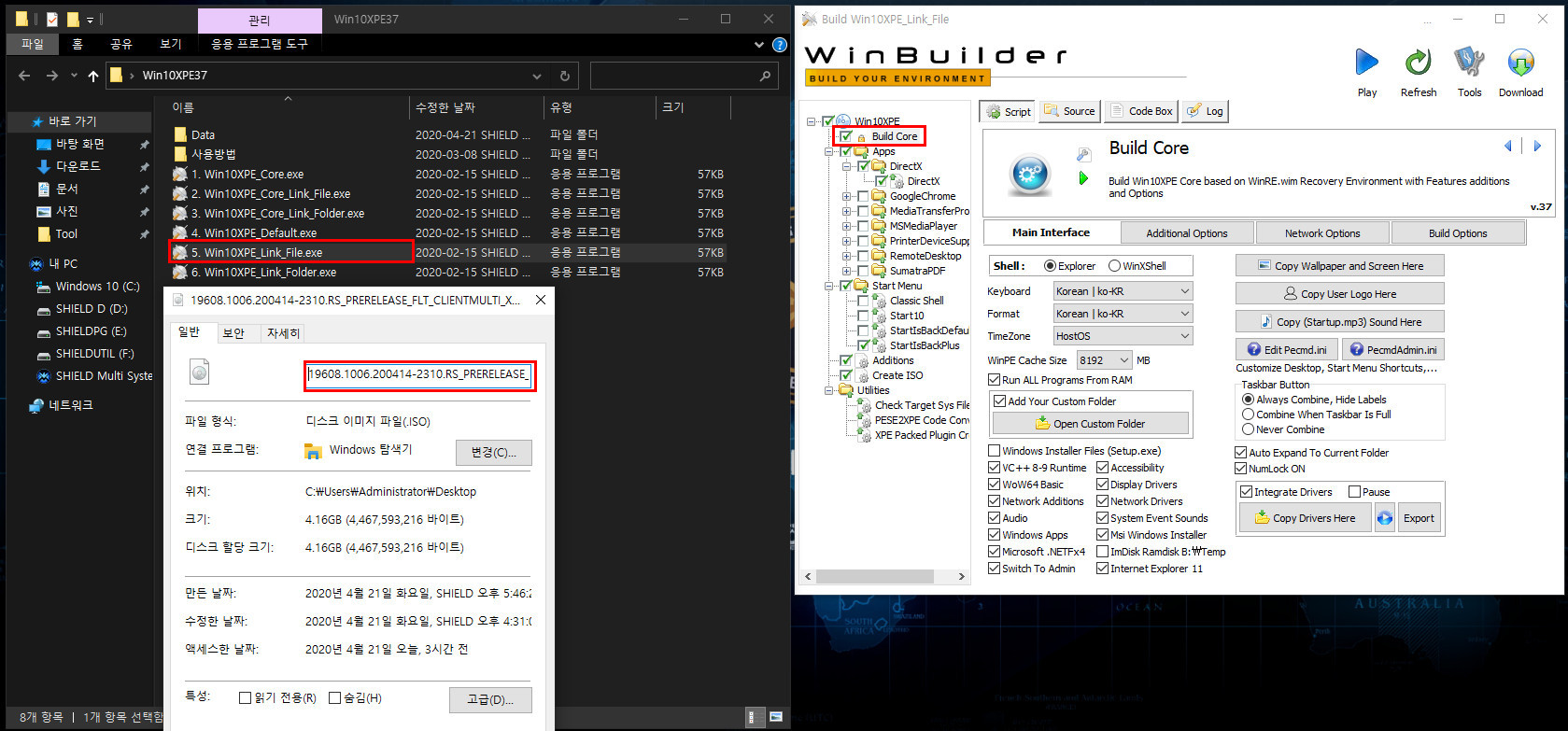Open the Source tab in WinBuilder
The image size is (1568, 731).
1069,111
